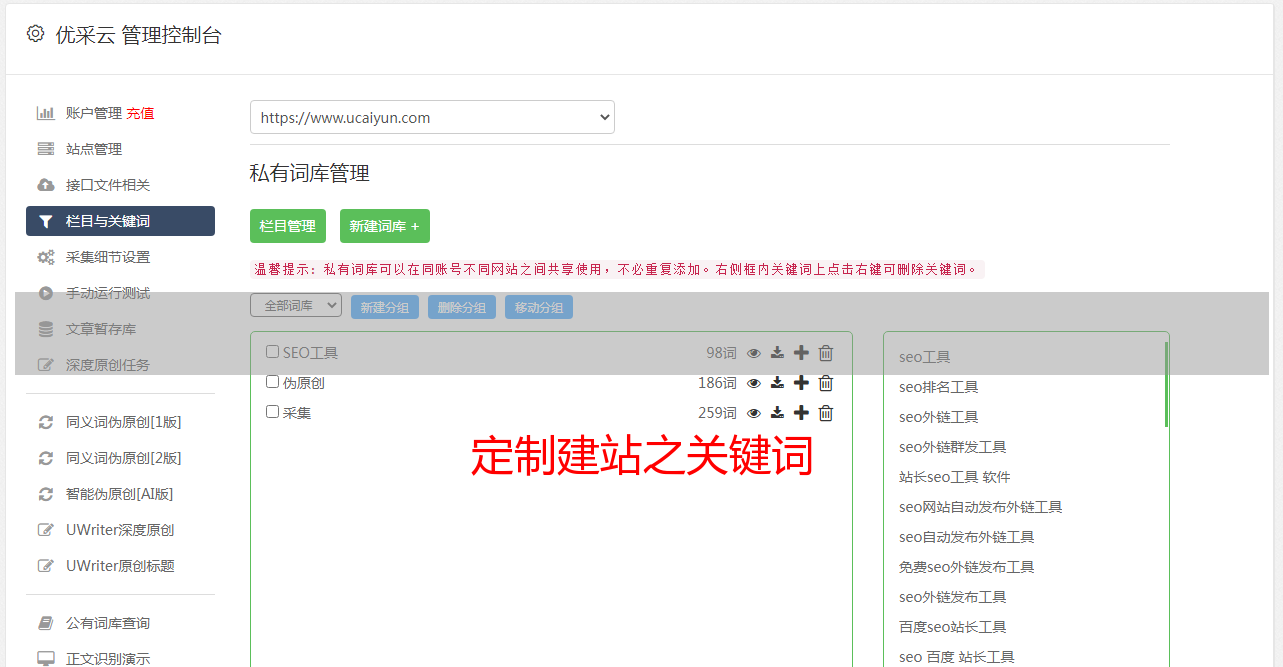Add words to the SEO工具 library
1283x667 pixels.
[801, 353]
